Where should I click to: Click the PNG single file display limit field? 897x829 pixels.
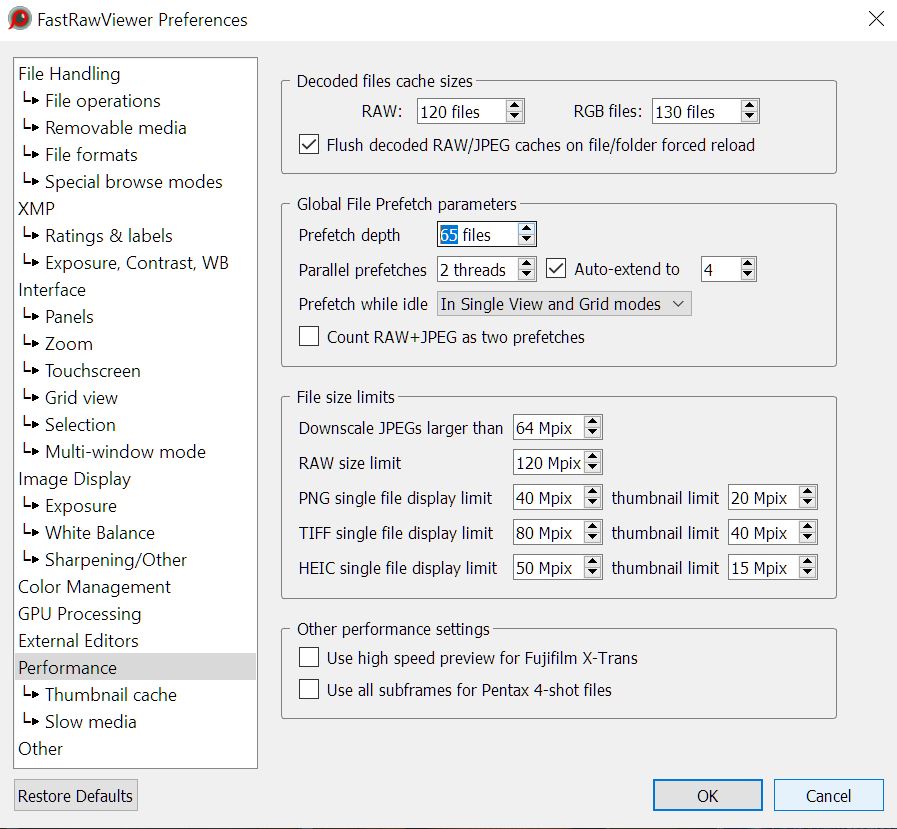(546, 498)
